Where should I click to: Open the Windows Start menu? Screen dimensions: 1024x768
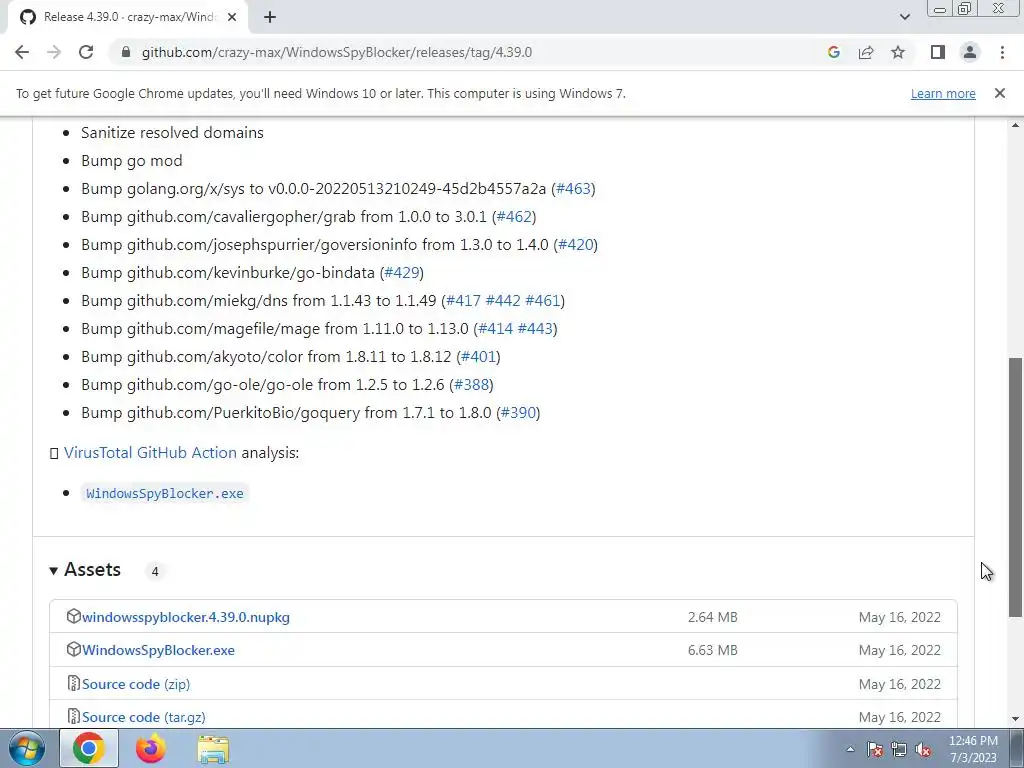[26, 748]
